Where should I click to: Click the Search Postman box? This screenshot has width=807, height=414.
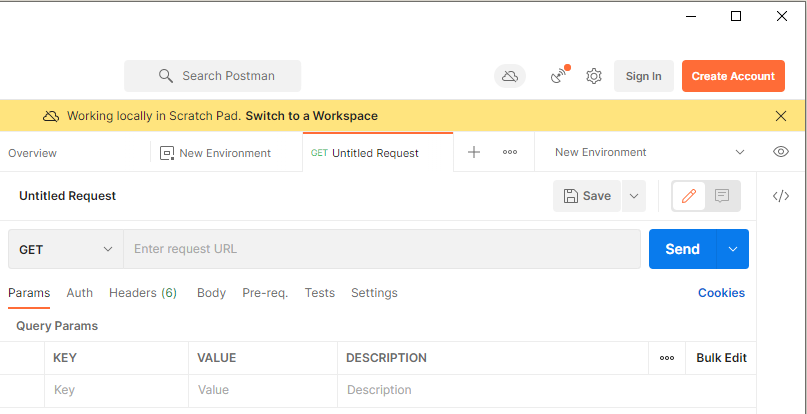tap(213, 76)
